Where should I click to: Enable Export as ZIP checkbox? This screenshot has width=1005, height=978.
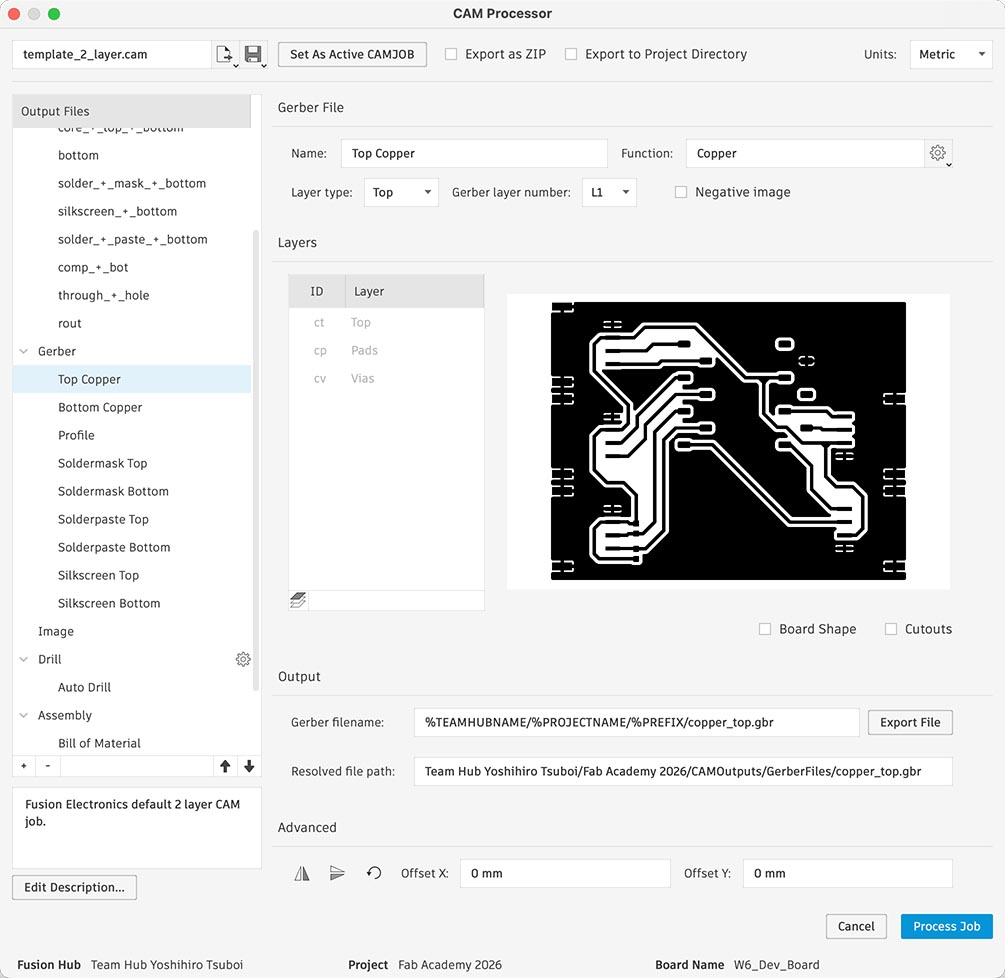[451, 54]
